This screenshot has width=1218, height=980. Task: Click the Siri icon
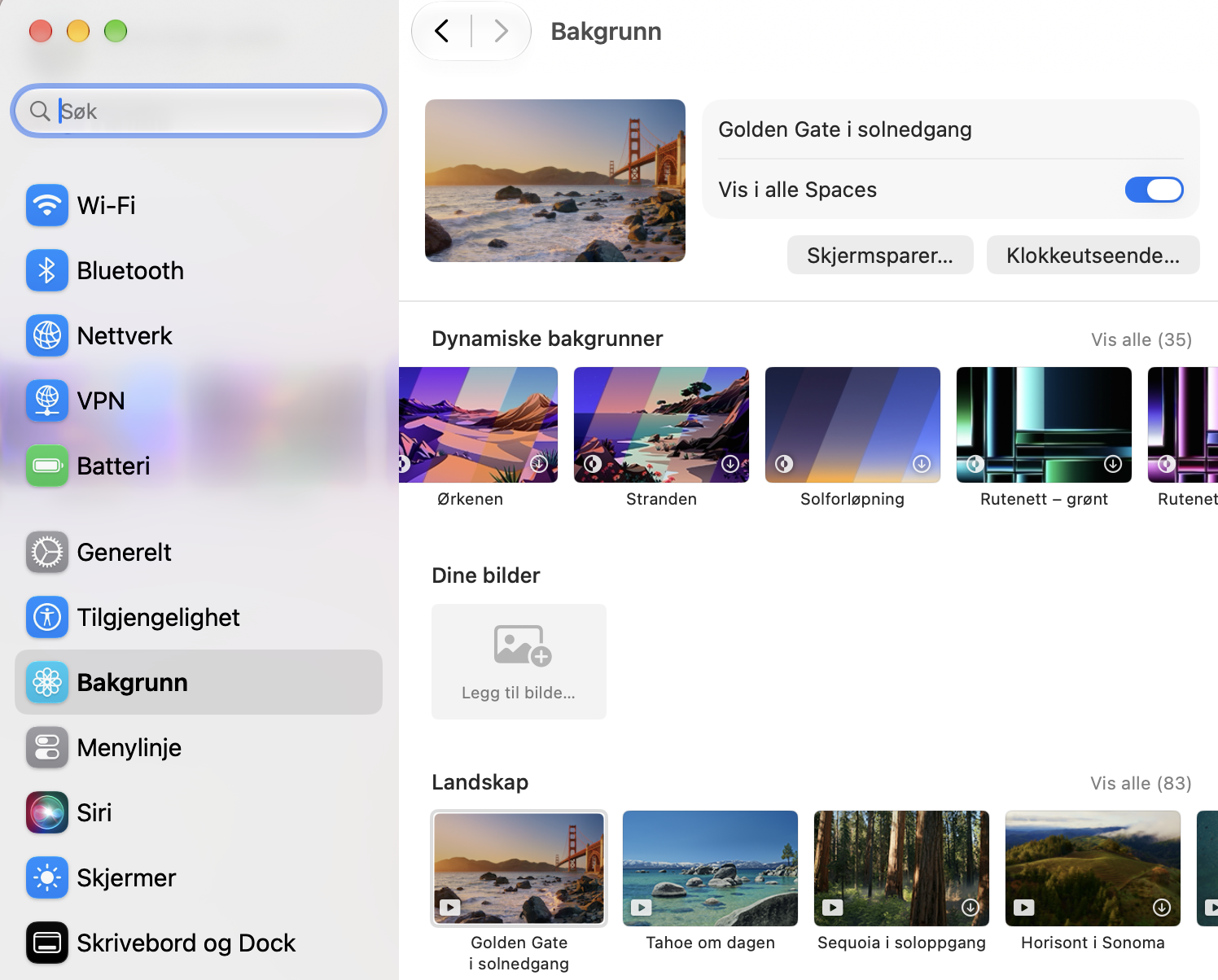tap(47, 812)
